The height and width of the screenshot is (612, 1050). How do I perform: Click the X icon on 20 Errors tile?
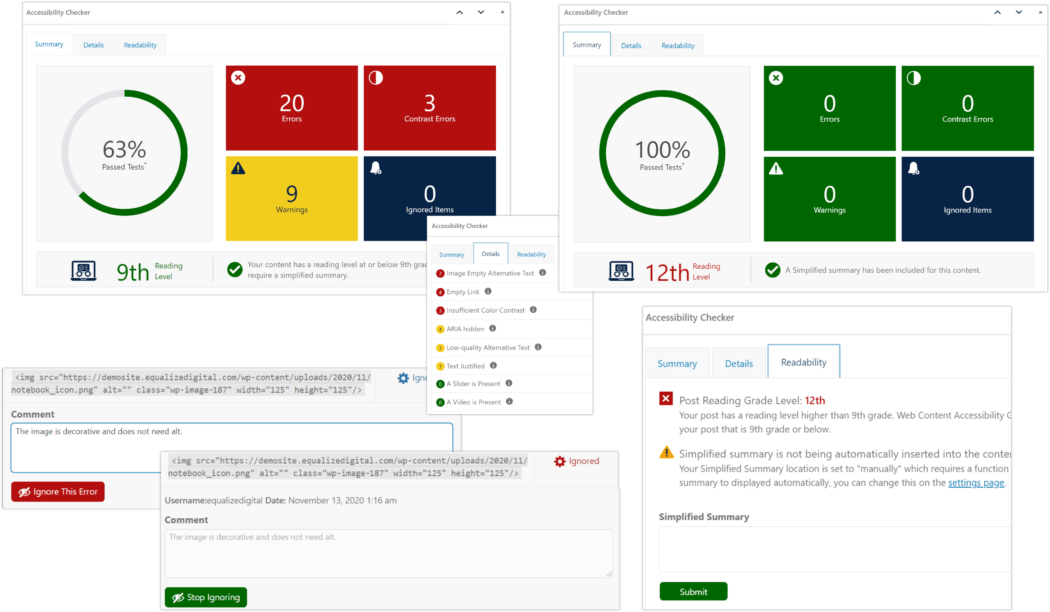pos(238,78)
